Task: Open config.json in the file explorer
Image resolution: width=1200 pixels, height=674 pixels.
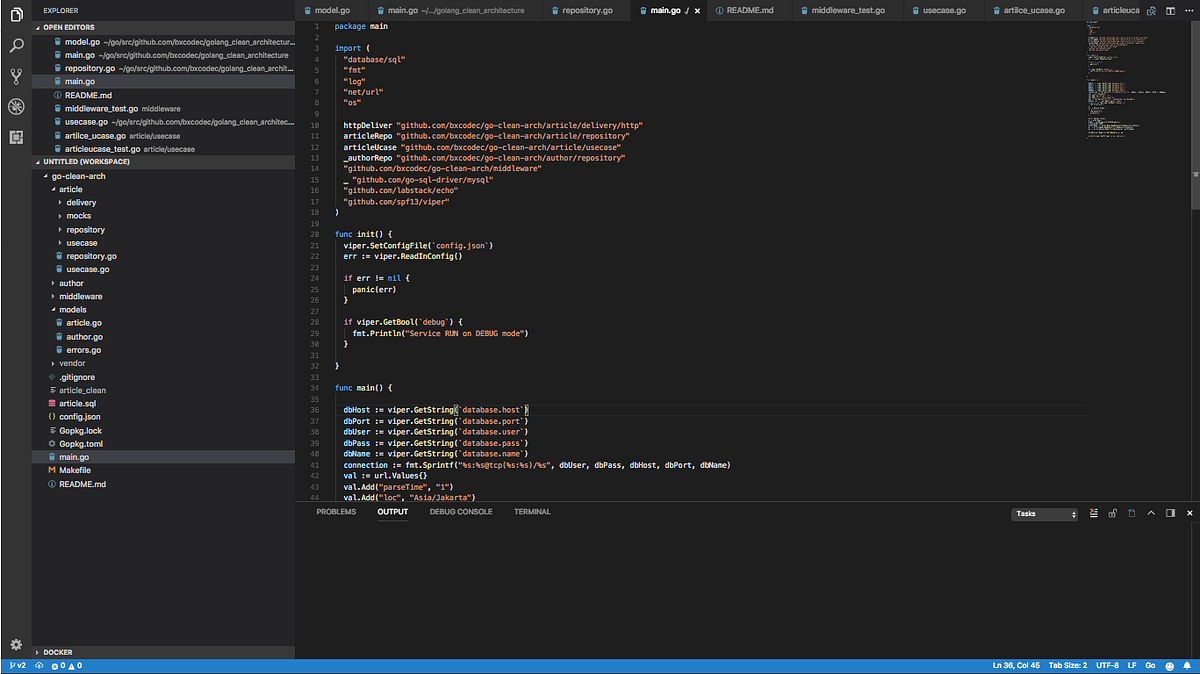Action: (79, 417)
